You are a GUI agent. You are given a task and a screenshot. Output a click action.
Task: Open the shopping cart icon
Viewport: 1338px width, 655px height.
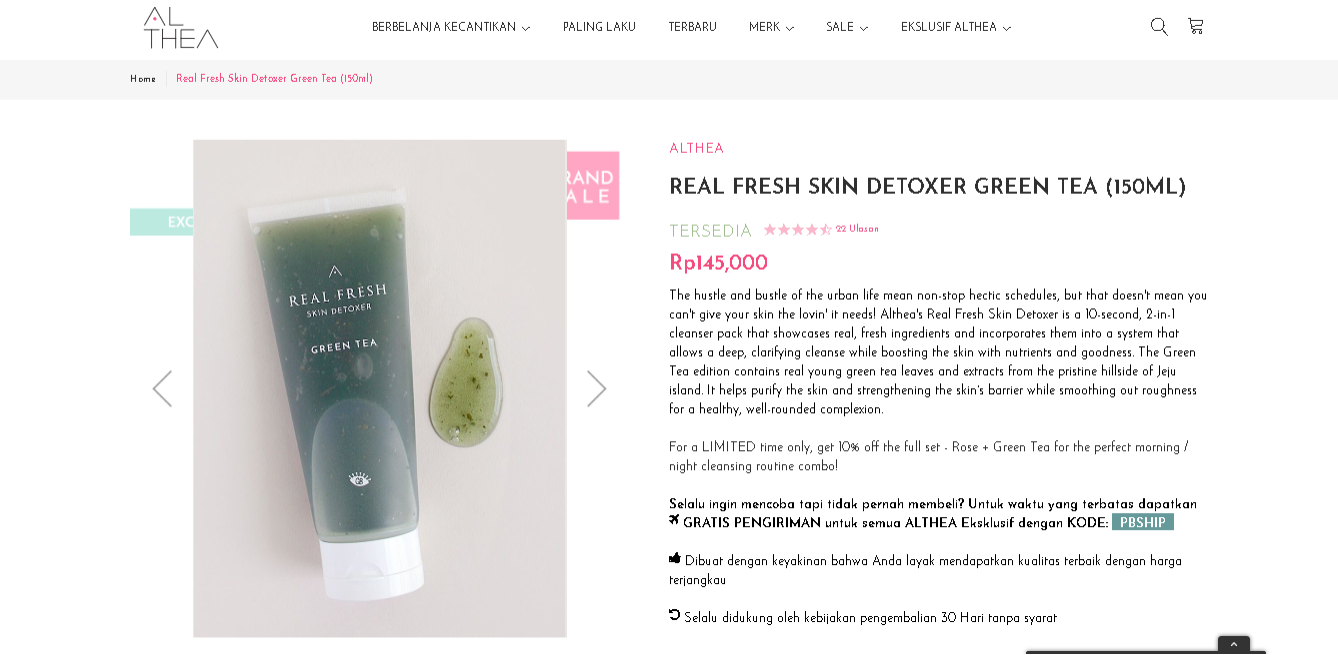[x=1195, y=26]
